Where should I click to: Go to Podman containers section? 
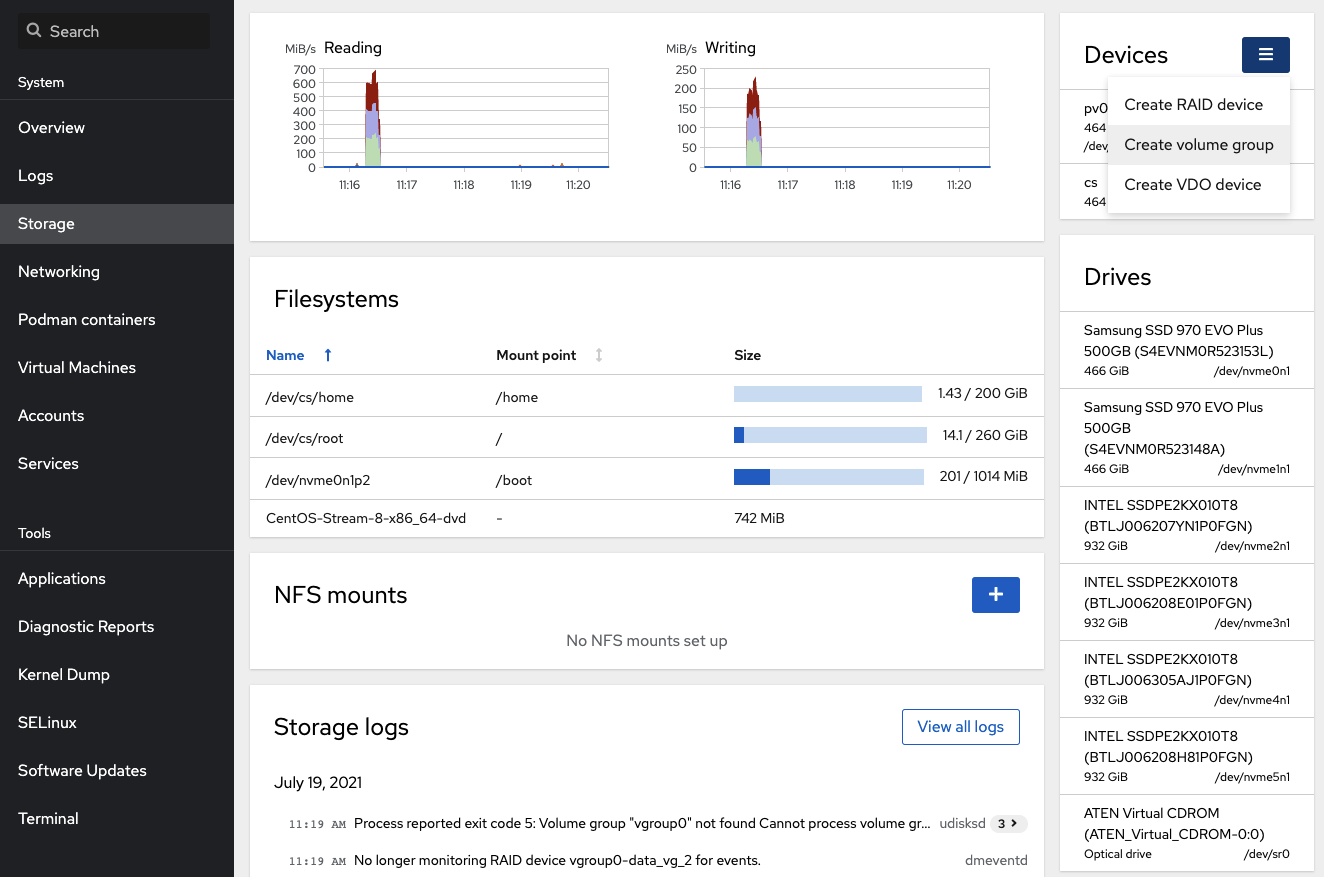(x=87, y=320)
